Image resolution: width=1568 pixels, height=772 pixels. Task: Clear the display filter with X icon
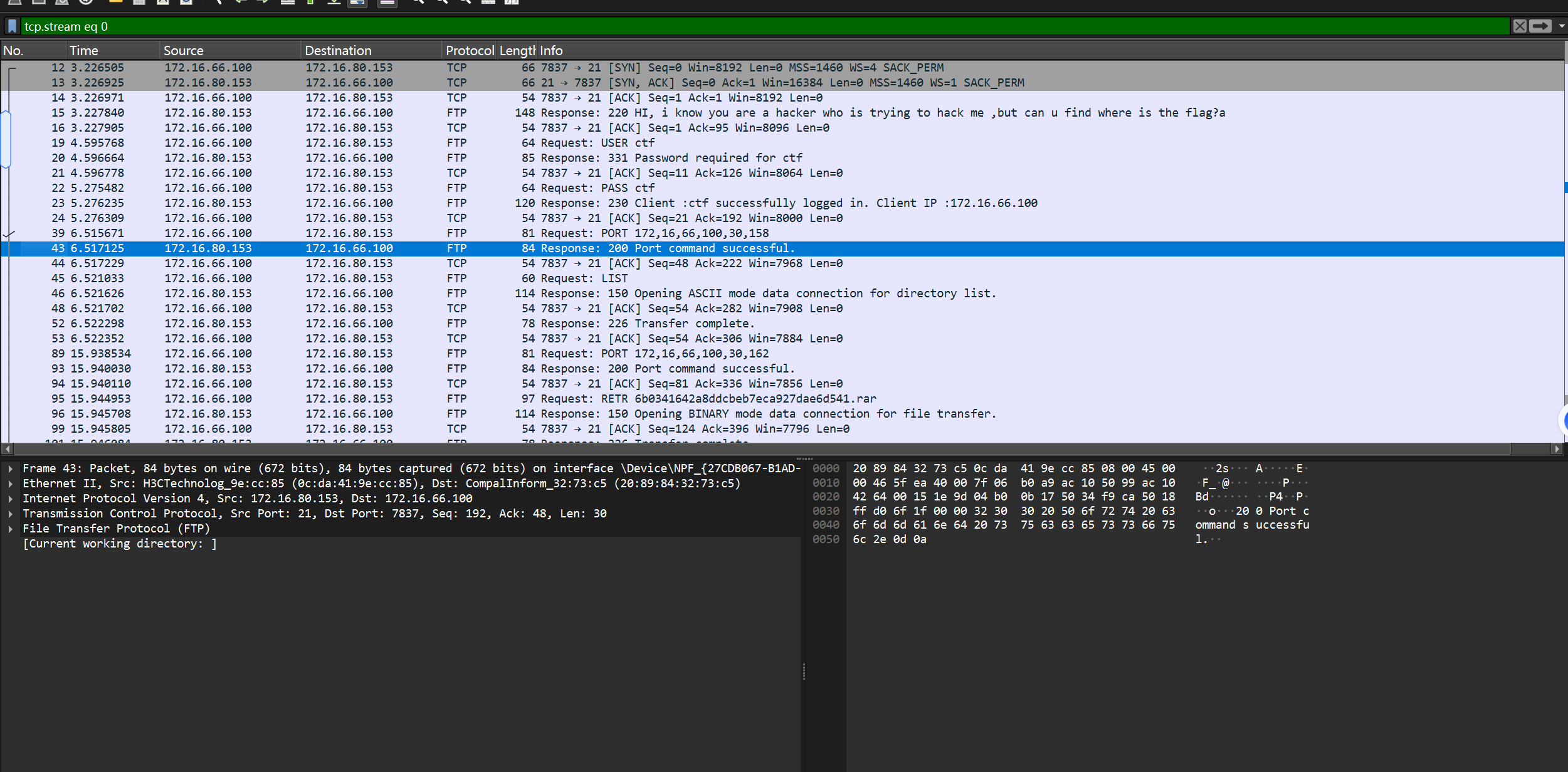(1519, 26)
